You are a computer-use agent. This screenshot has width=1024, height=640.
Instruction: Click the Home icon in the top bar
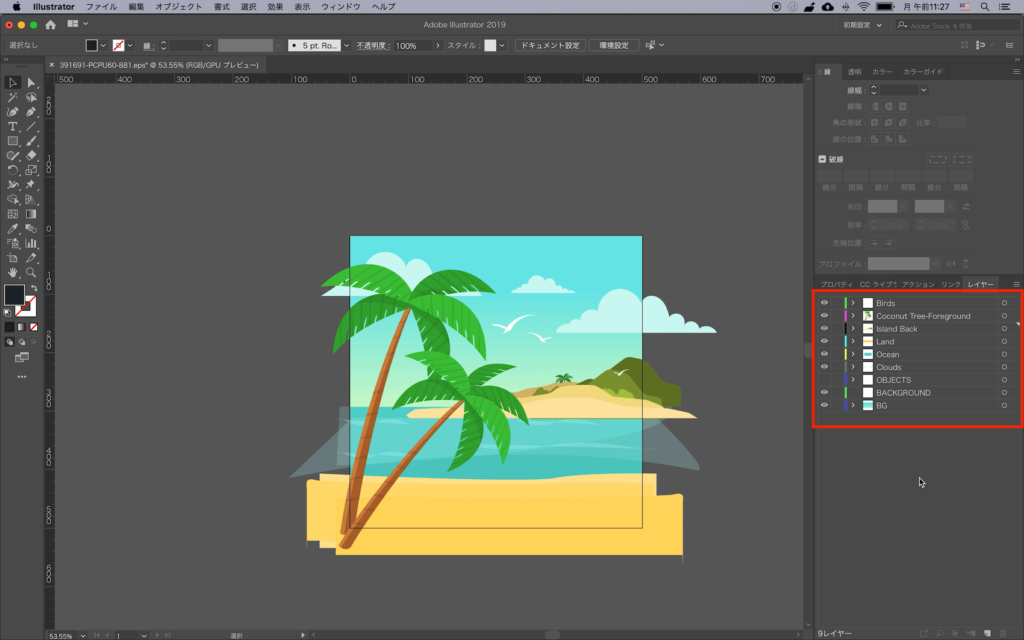(x=50, y=24)
